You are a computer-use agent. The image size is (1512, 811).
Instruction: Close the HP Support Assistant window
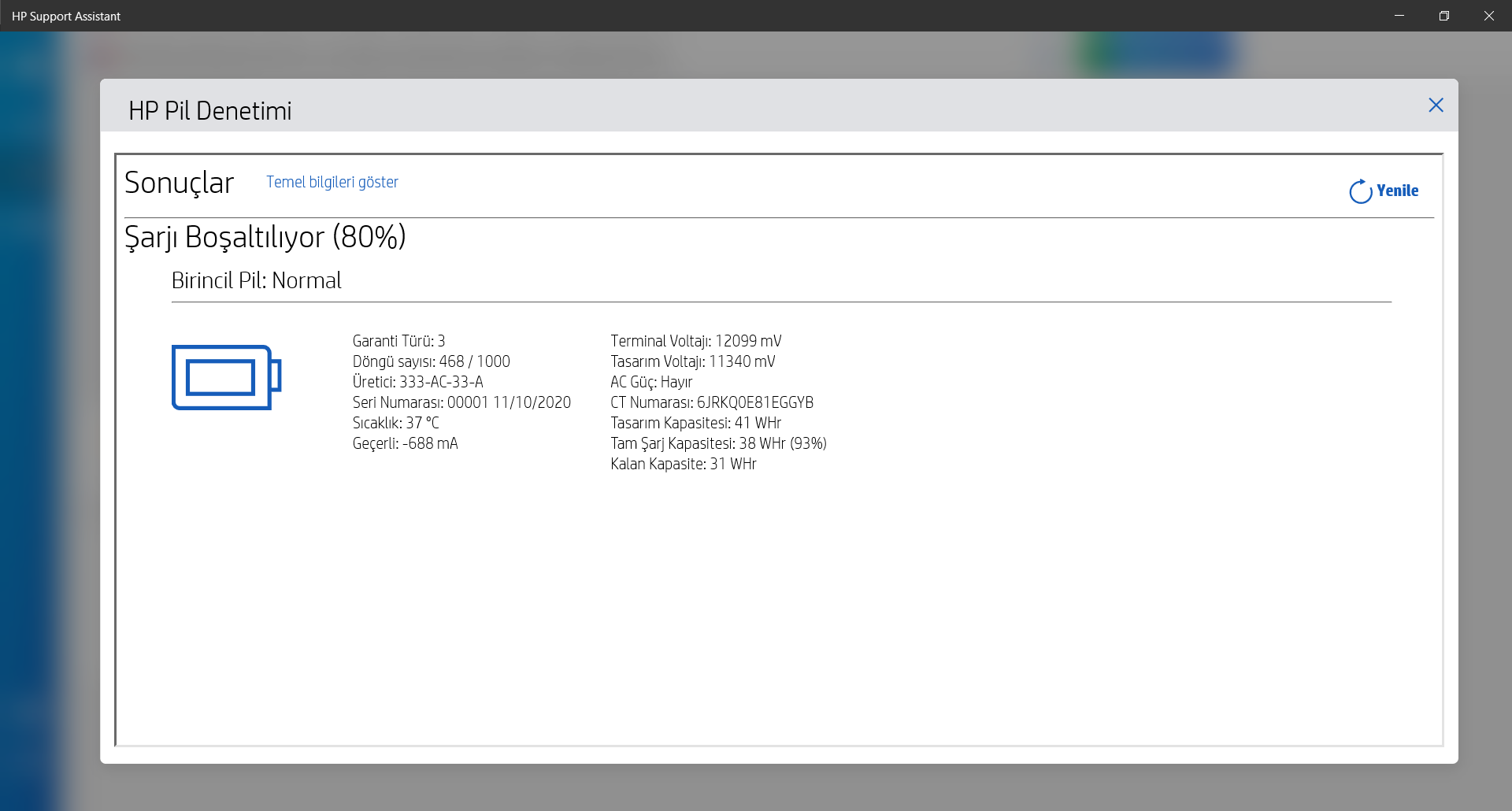point(1489,16)
